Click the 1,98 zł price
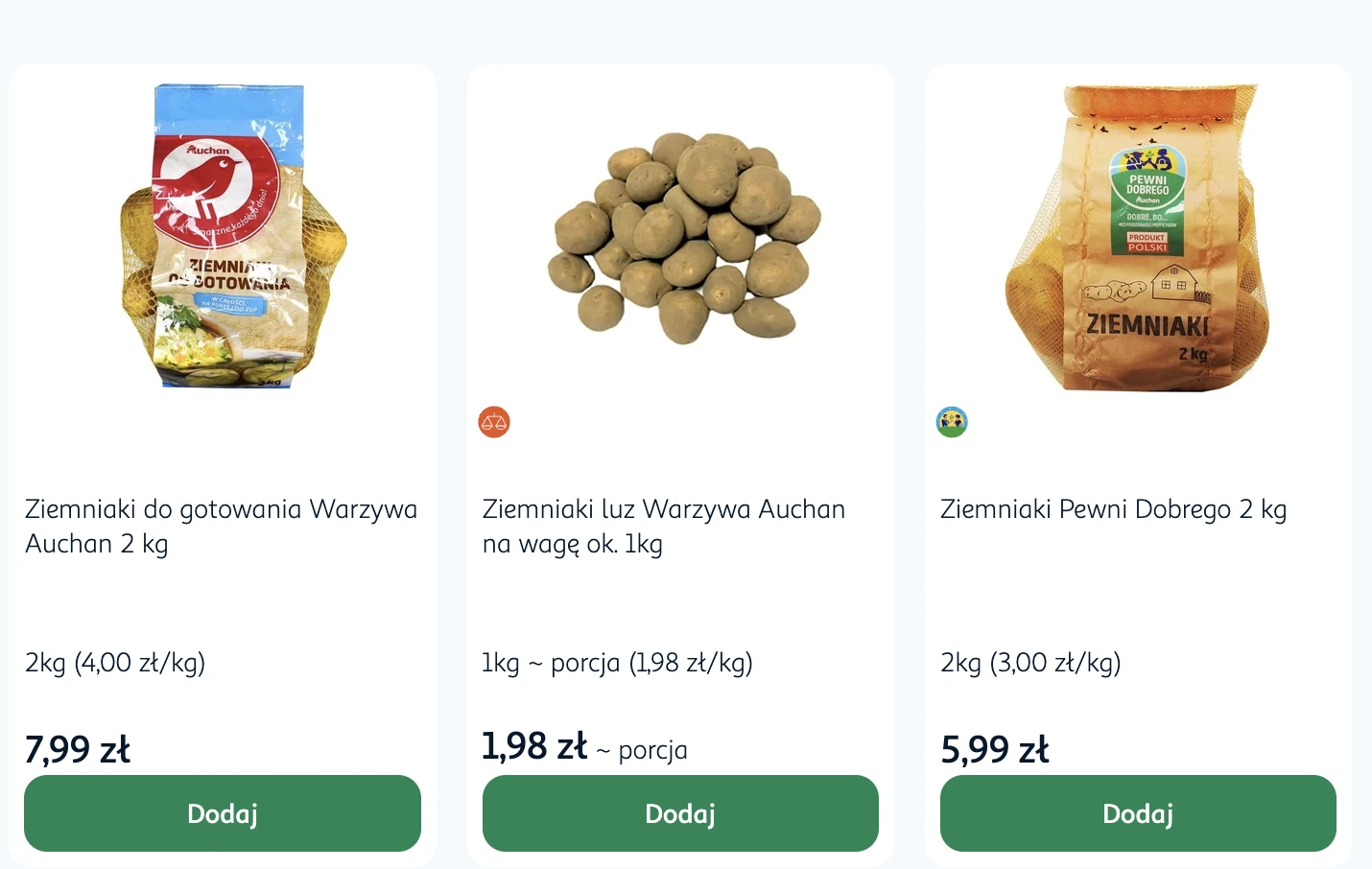This screenshot has width=1372, height=869. point(534,746)
